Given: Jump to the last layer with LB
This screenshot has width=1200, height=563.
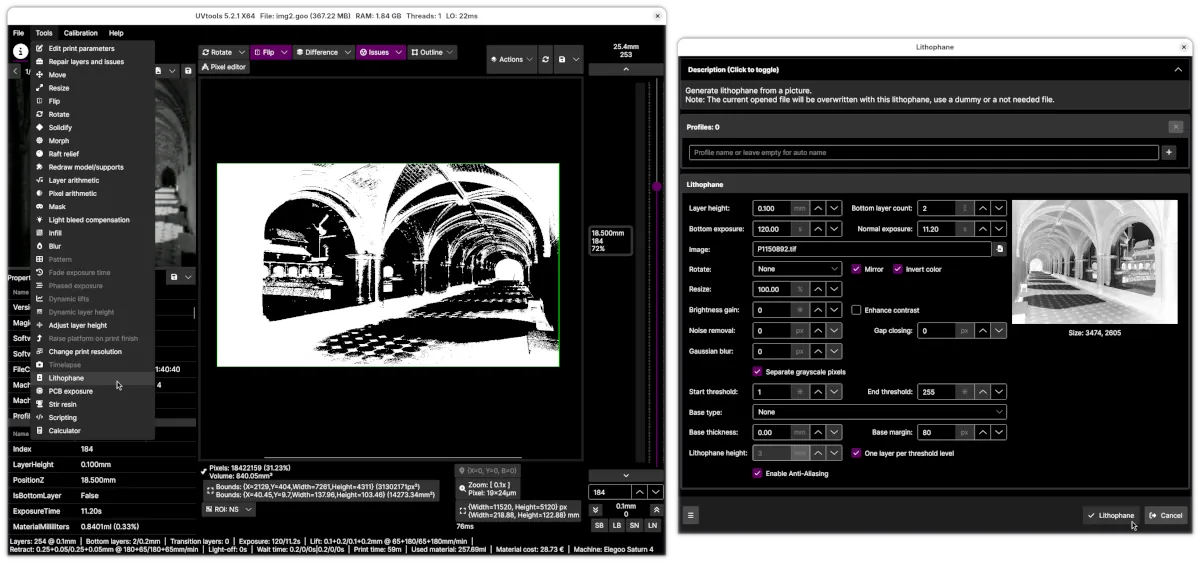Looking at the screenshot, I should [617, 525].
